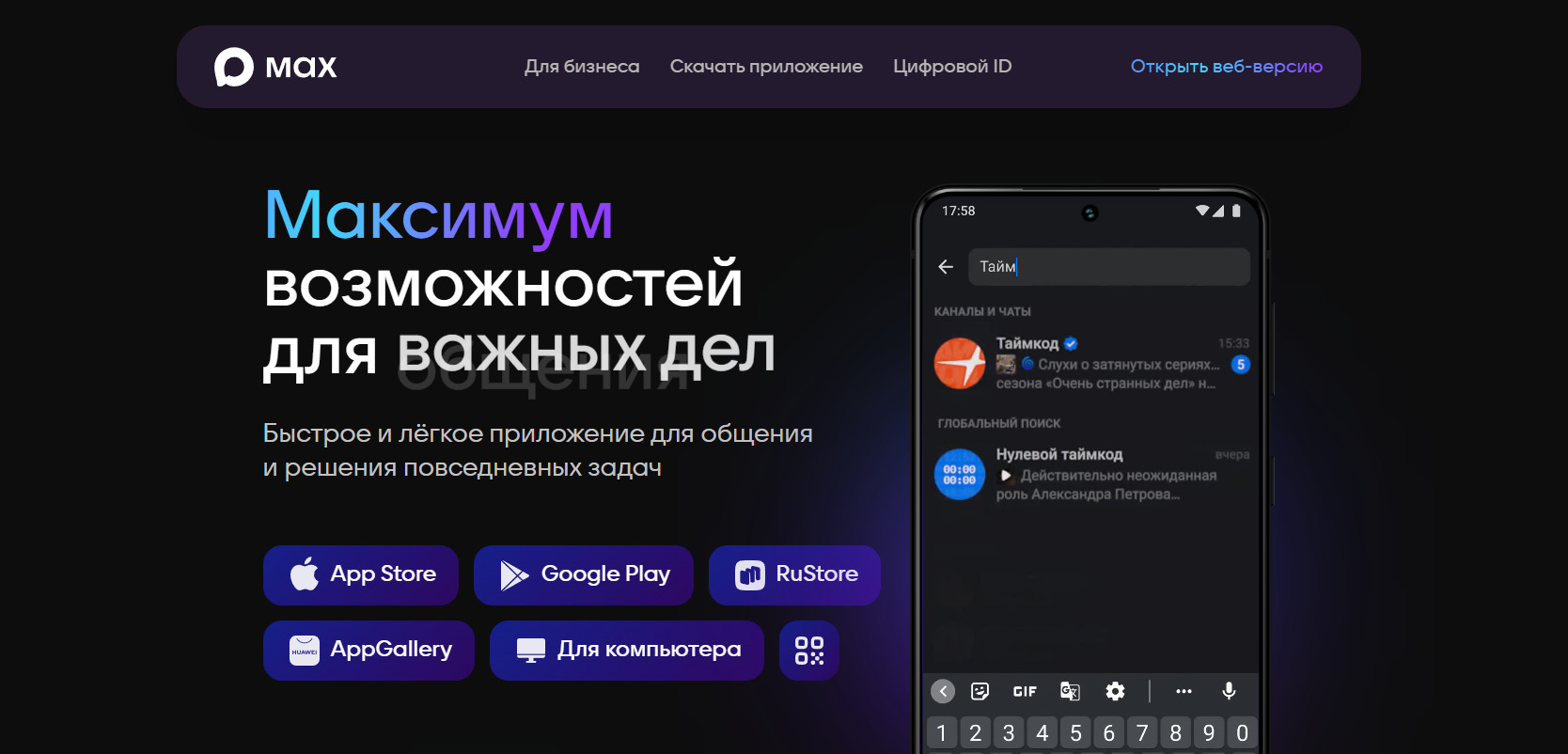The height and width of the screenshot is (754, 1568).
Task: Tap the back arrow in phone search
Action: [x=946, y=267]
